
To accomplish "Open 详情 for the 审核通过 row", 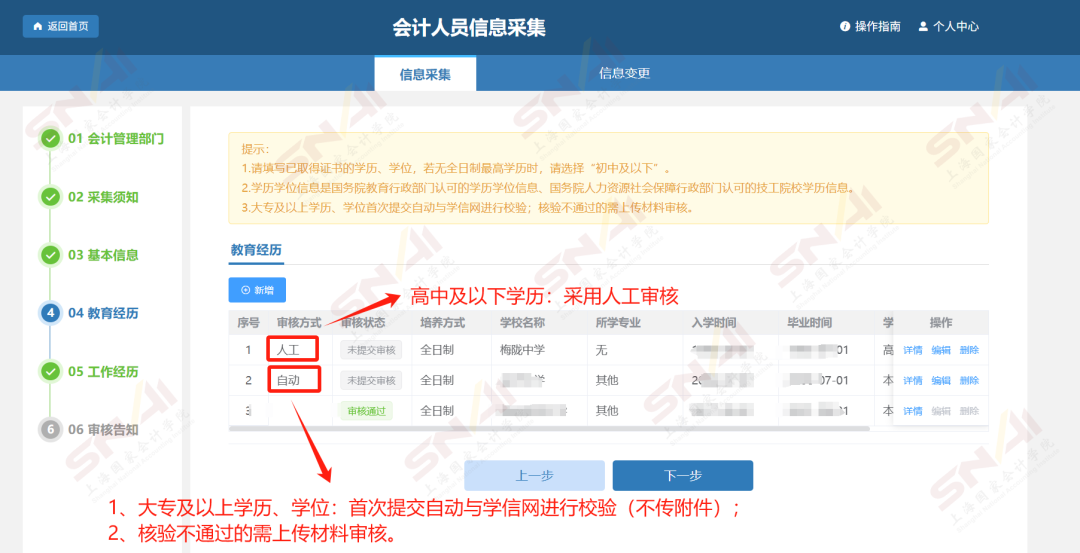I will click(913, 411).
